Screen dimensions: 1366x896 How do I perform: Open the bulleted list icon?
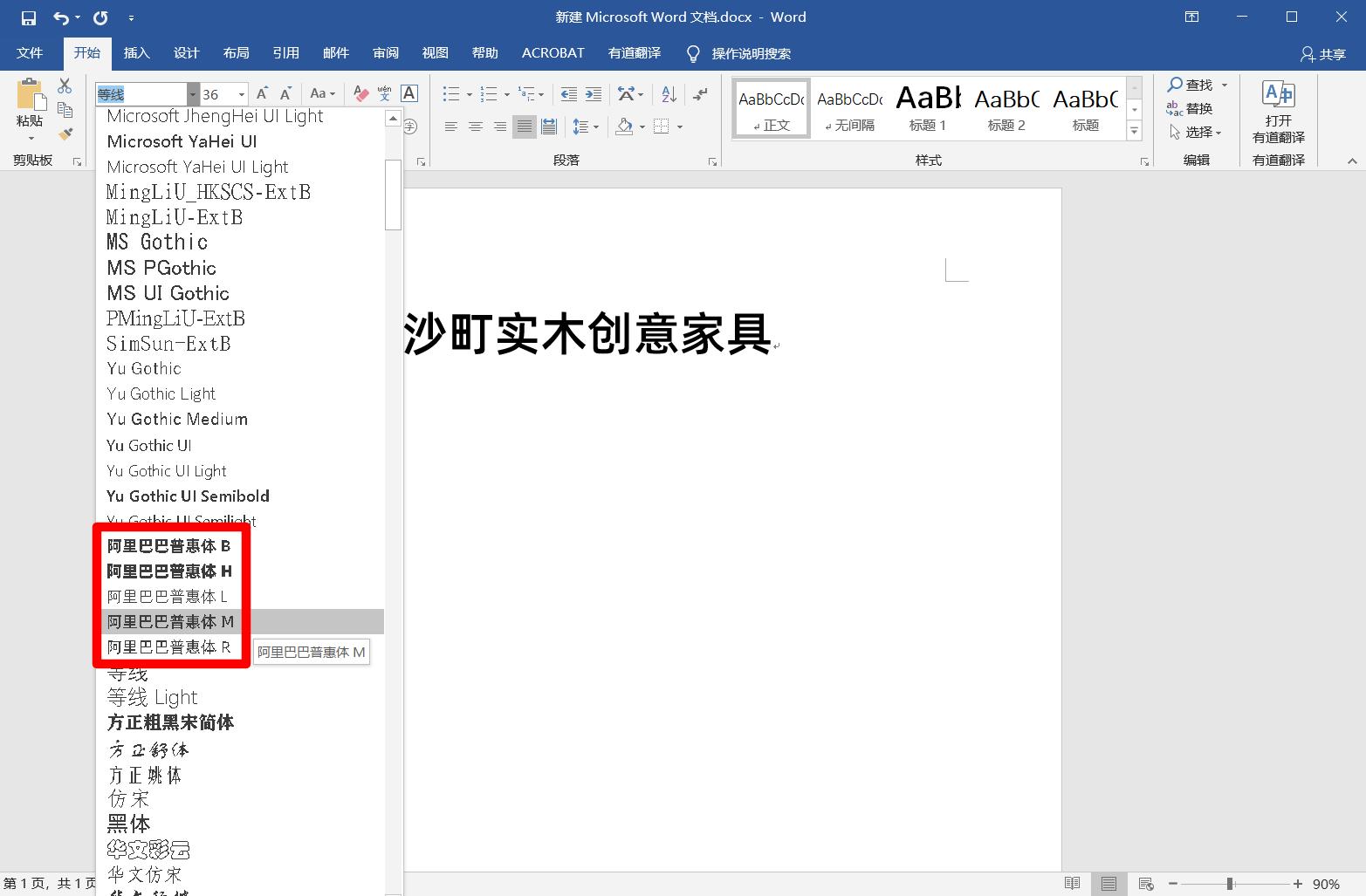(450, 93)
